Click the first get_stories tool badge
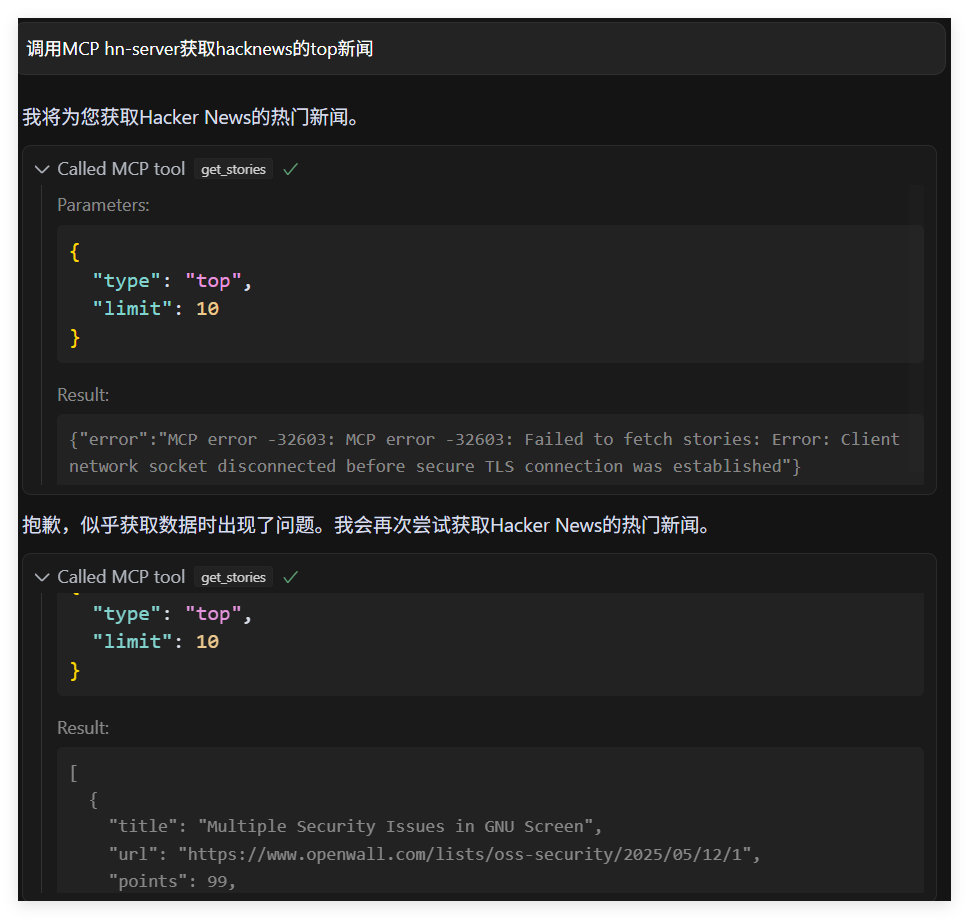969x919 pixels. 233,169
